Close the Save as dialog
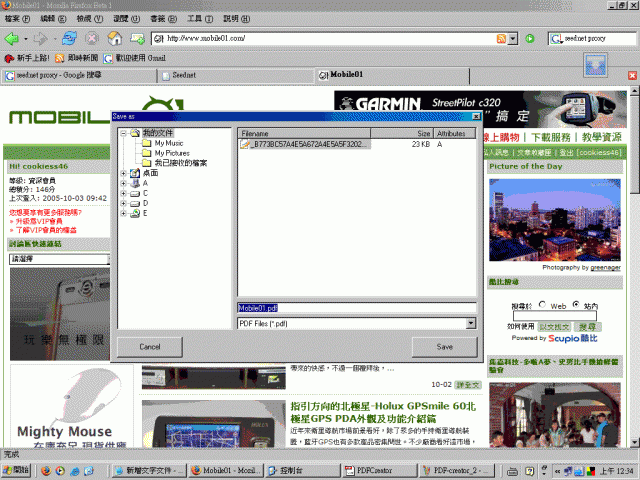Screen dimensions: 640x480 pos(476,116)
